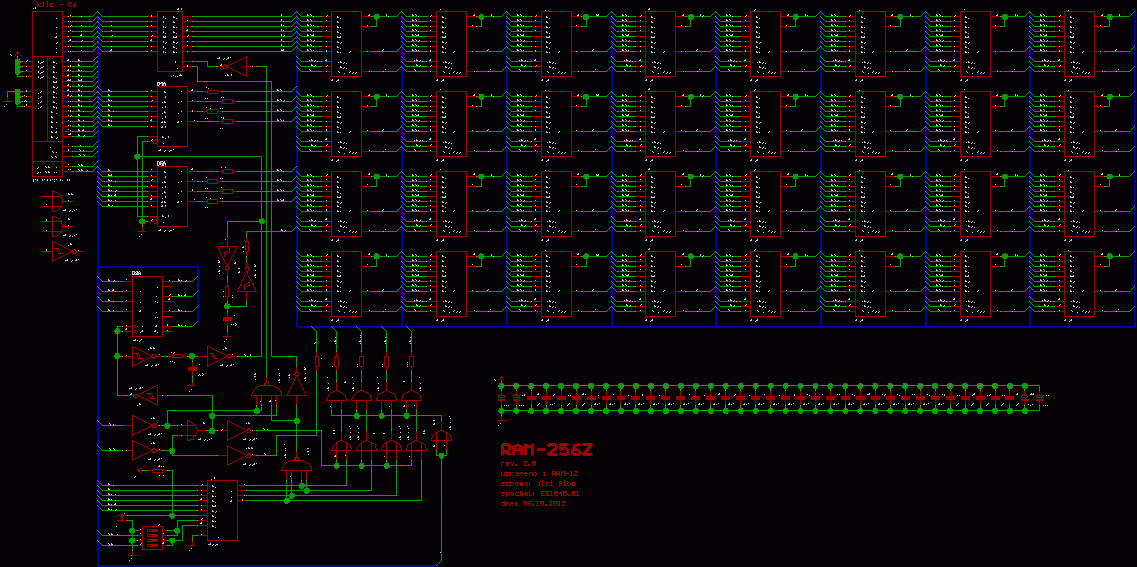
Task: Select the top-left RAM chip in the memory array
Action: [x=346, y=44]
